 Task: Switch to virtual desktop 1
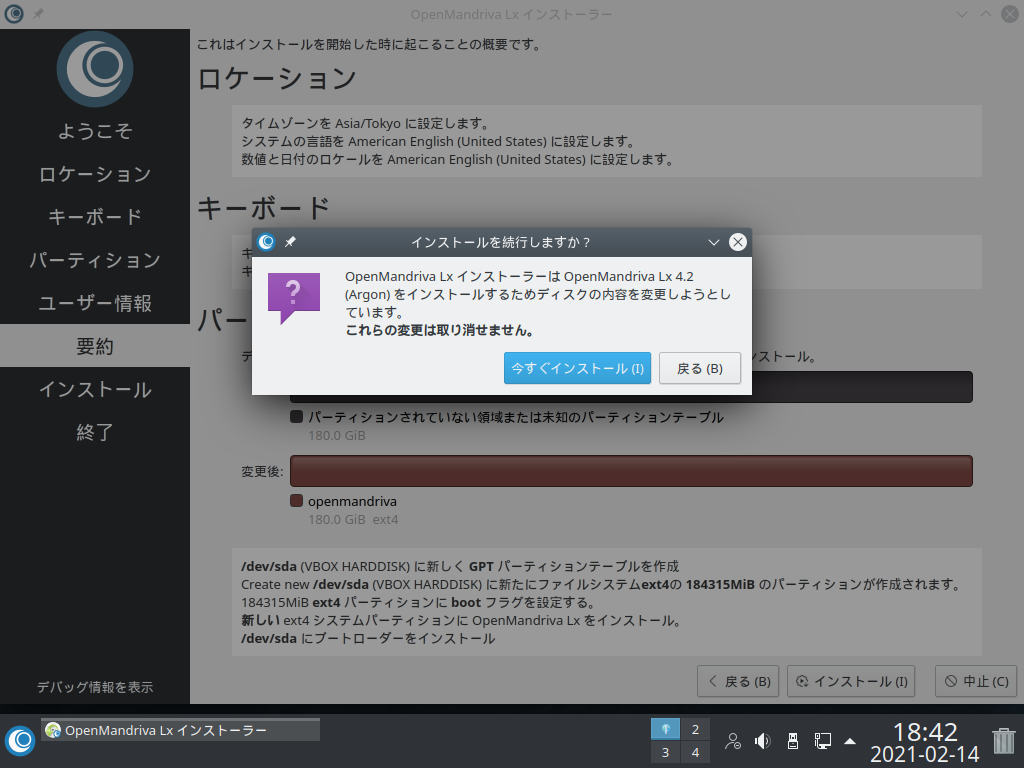point(665,729)
